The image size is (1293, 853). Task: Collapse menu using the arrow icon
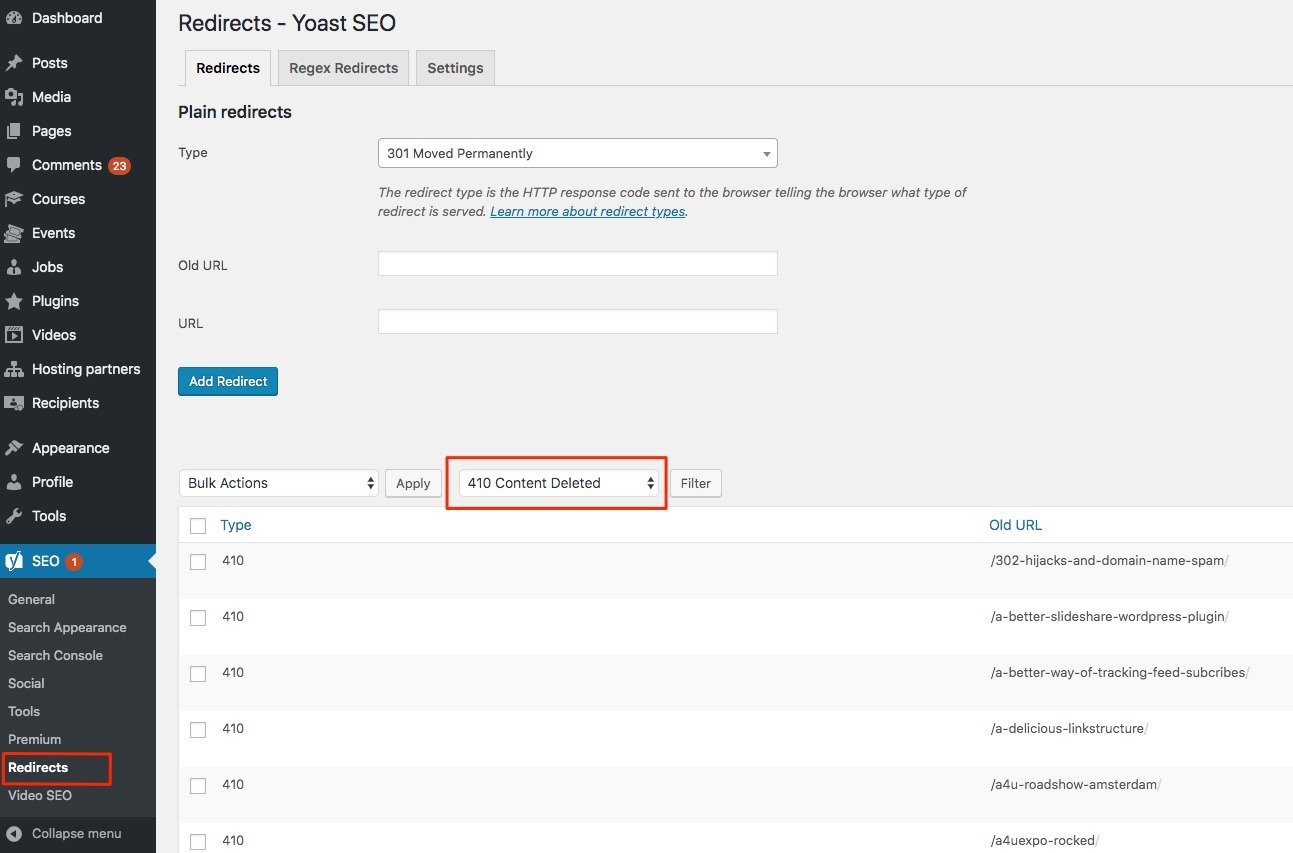click(14, 833)
